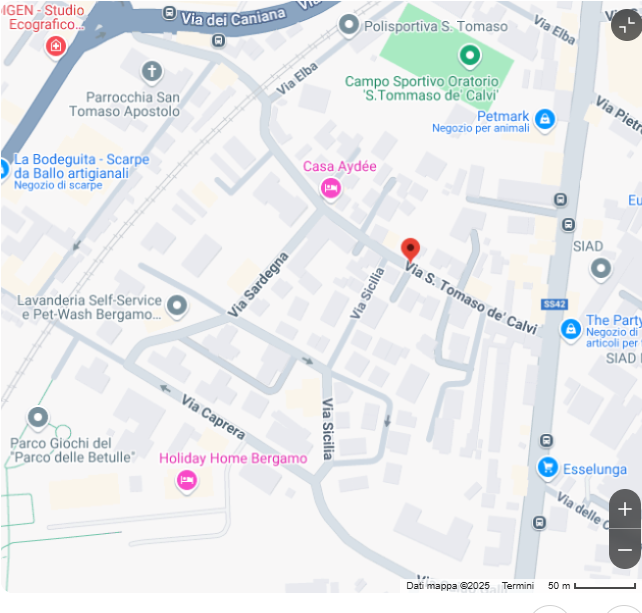Select the Parco Giochi playground marker
Screen dimensions: 642x613
(38, 418)
